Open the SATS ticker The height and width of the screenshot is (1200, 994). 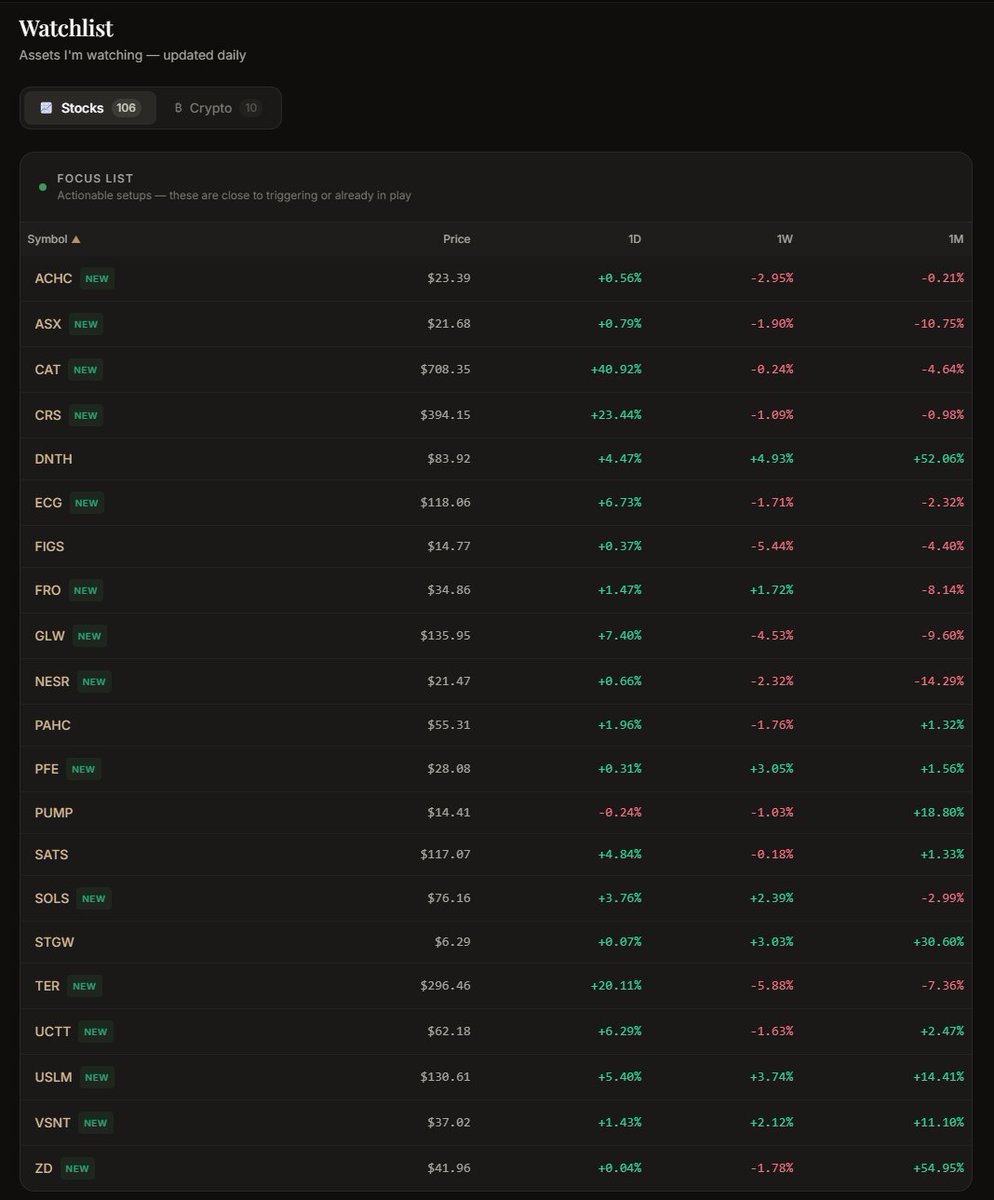[x=51, y=854]
